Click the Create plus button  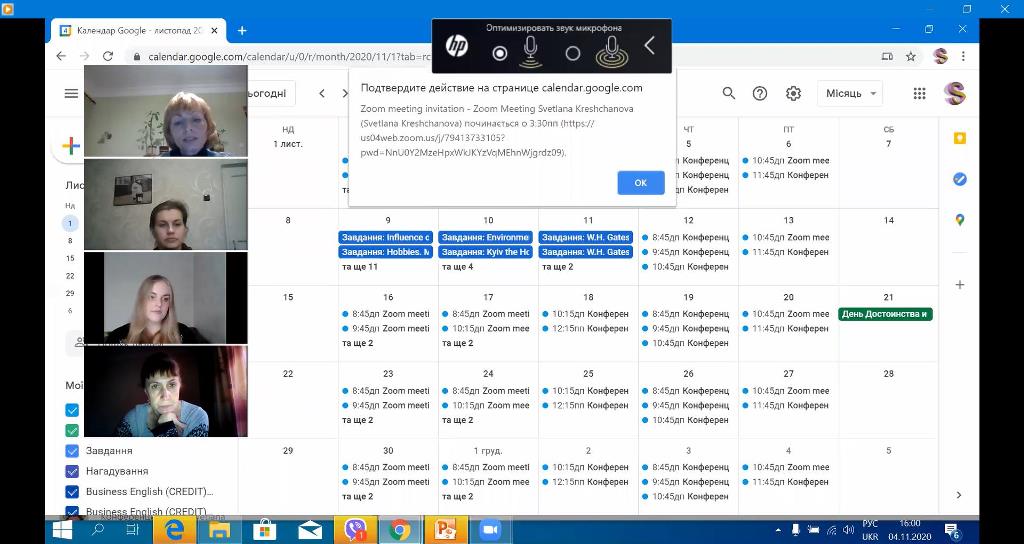(x=71, y=146)
